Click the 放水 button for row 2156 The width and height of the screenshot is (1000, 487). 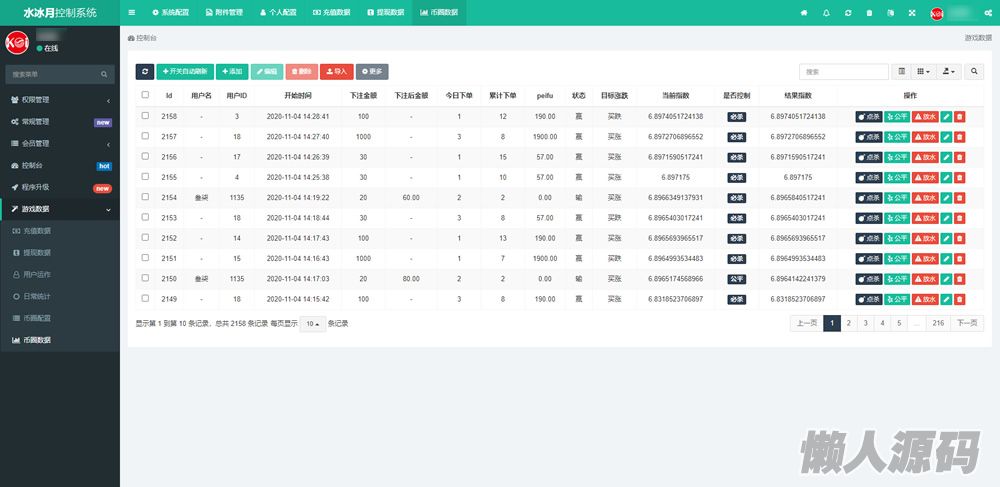tap(925, 157)
